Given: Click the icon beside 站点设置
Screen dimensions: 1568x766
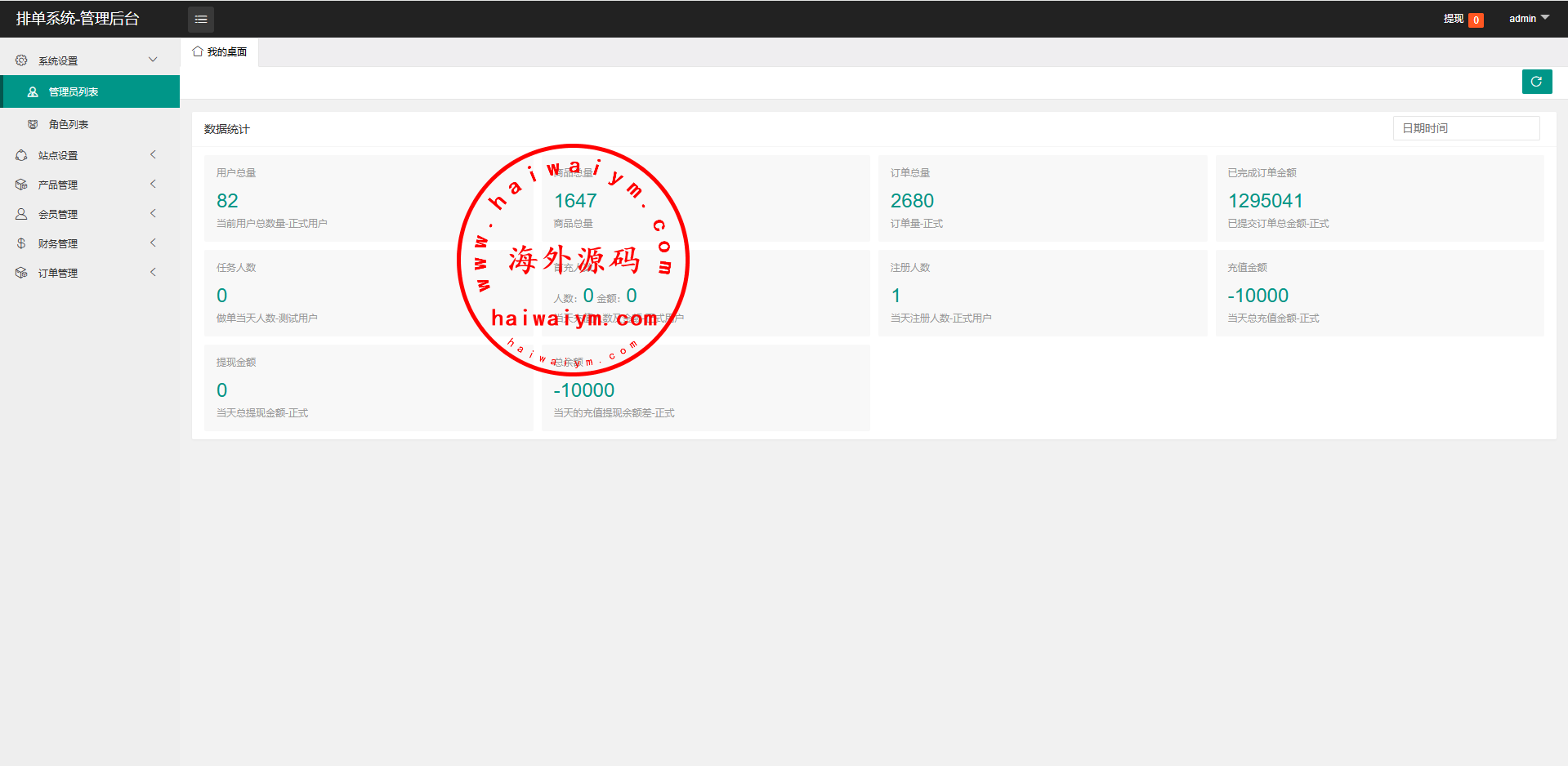Looking at the screenshot, I should (21, 155).
